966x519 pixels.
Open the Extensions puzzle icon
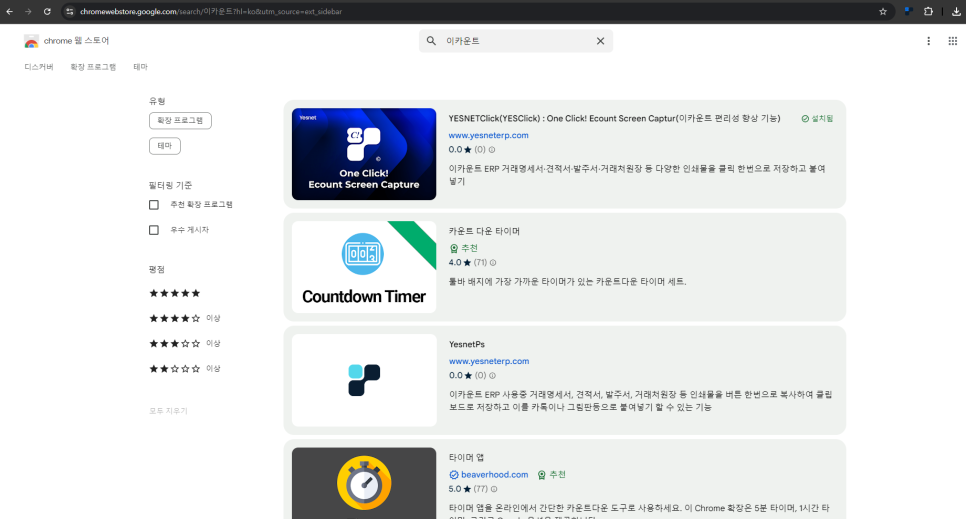pyautogui.click(x=928, y=11)
